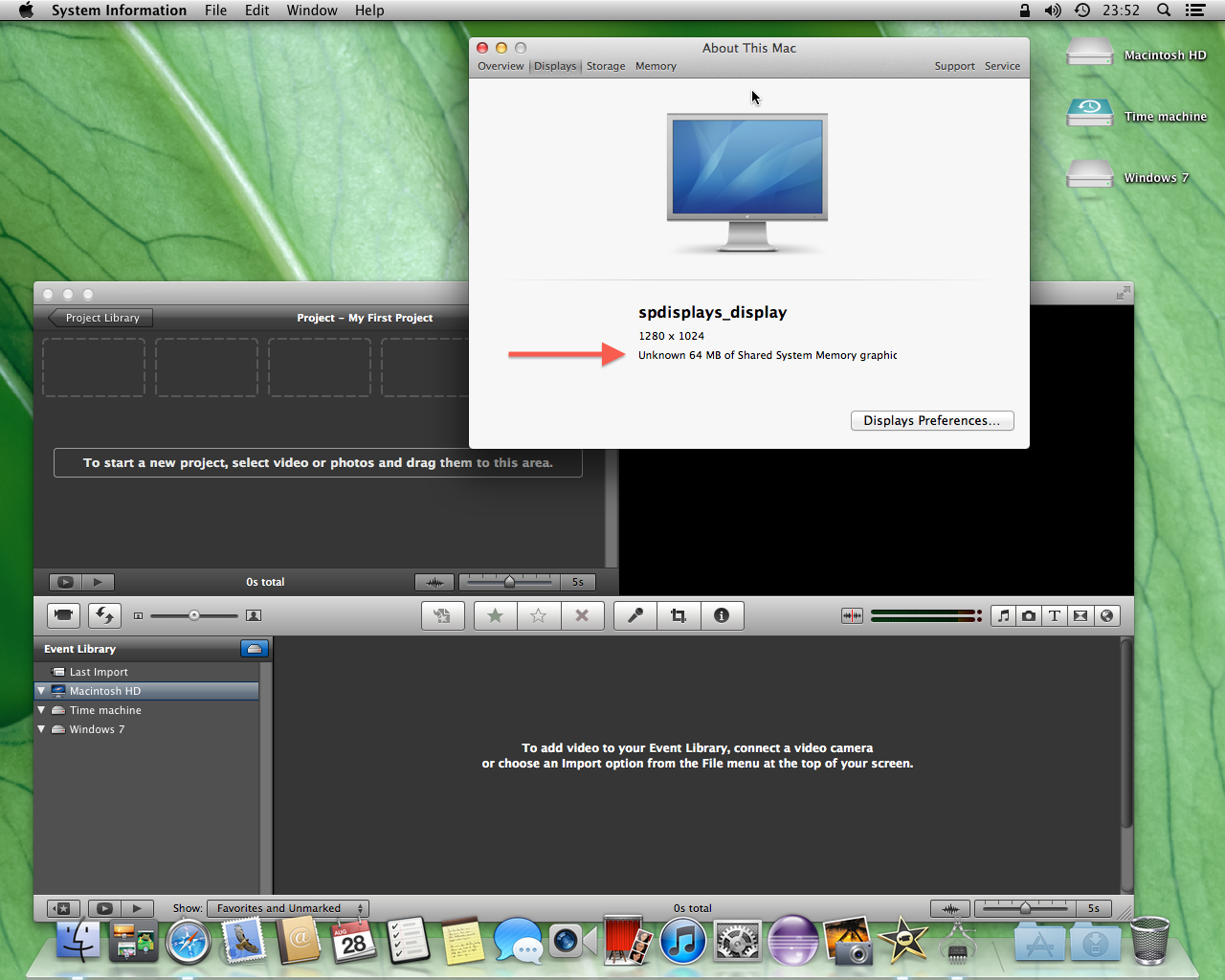Image resolution: width=1225 pixels, height=980 pixels.
Task: Open the camera import window button
Action: click(63, 615)
